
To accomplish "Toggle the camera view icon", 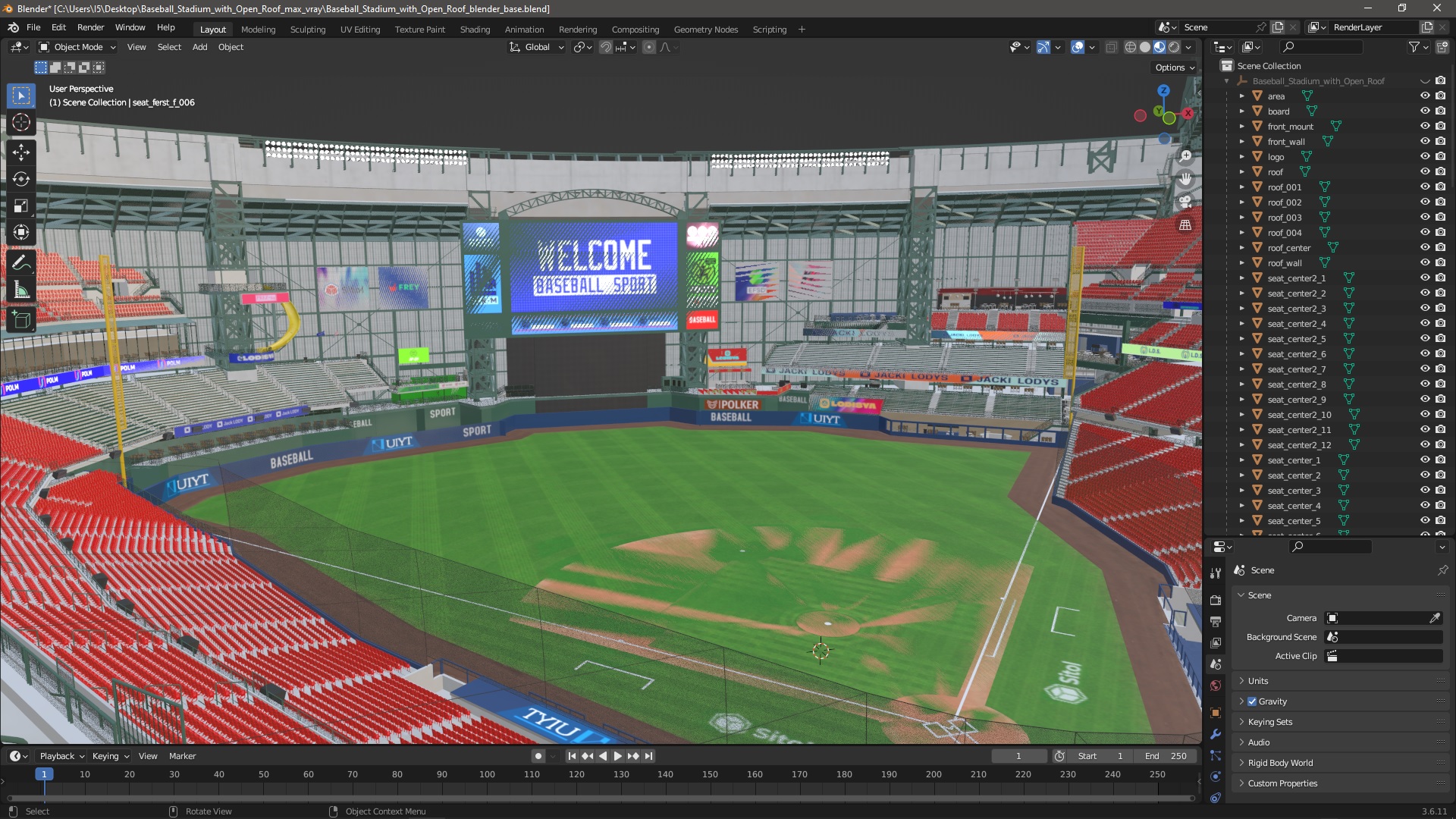I will [1185, 202].
